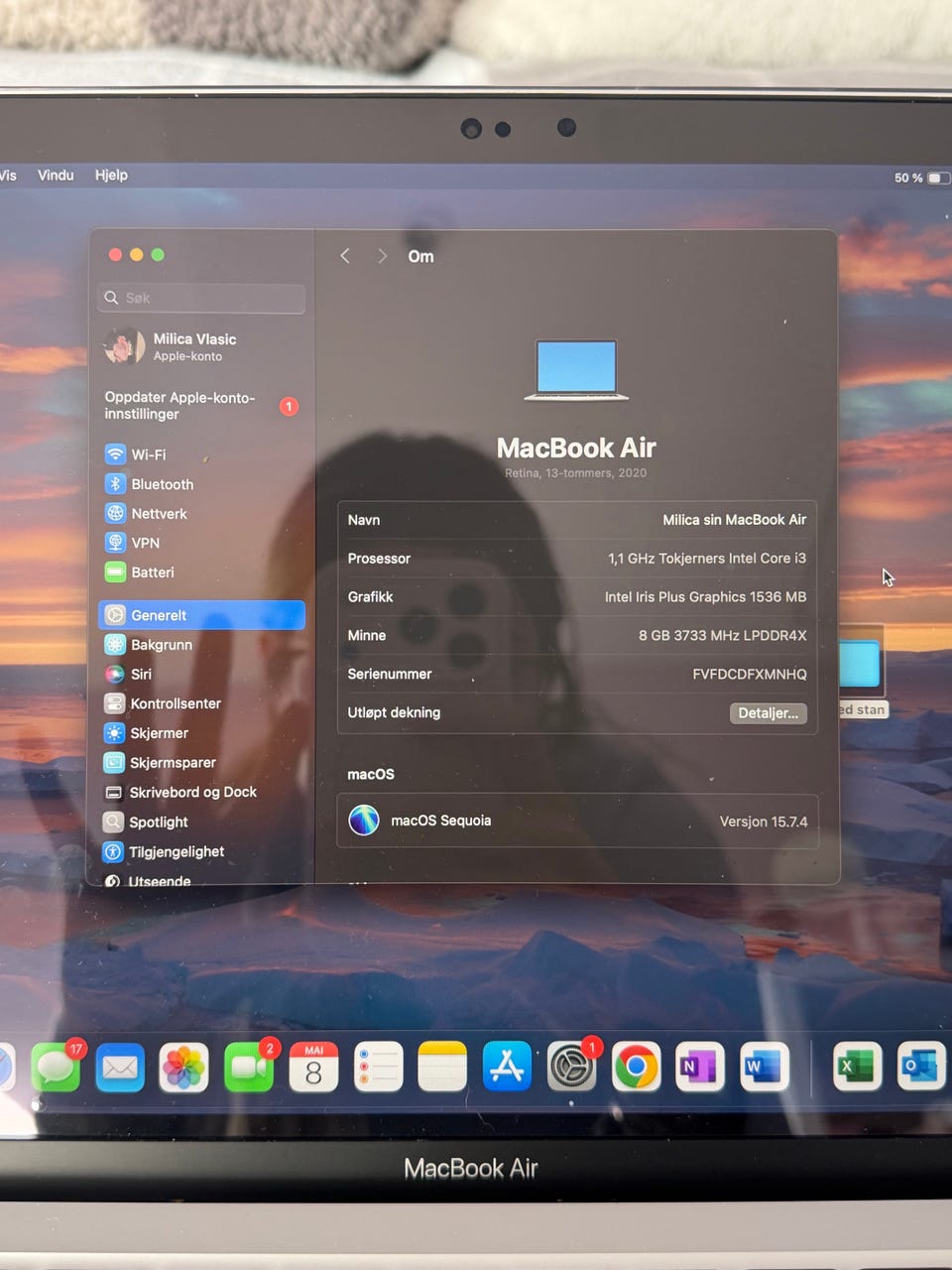The image size is (952, 1270).
Task: Open Bakgrunn settings
Action: tap(201, 645)
